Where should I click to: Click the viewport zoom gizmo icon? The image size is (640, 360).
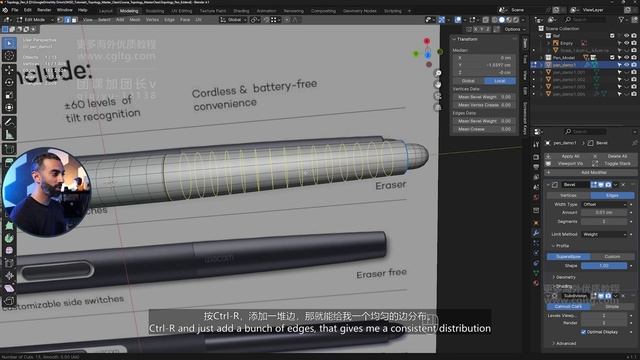coord(438,73)
